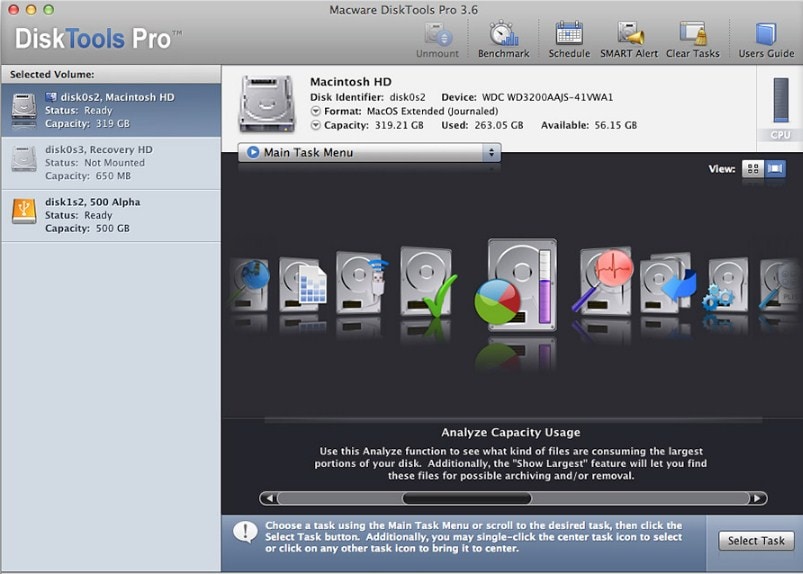
Task: Open the Users Guide book icon
Action: pos(766,39)
